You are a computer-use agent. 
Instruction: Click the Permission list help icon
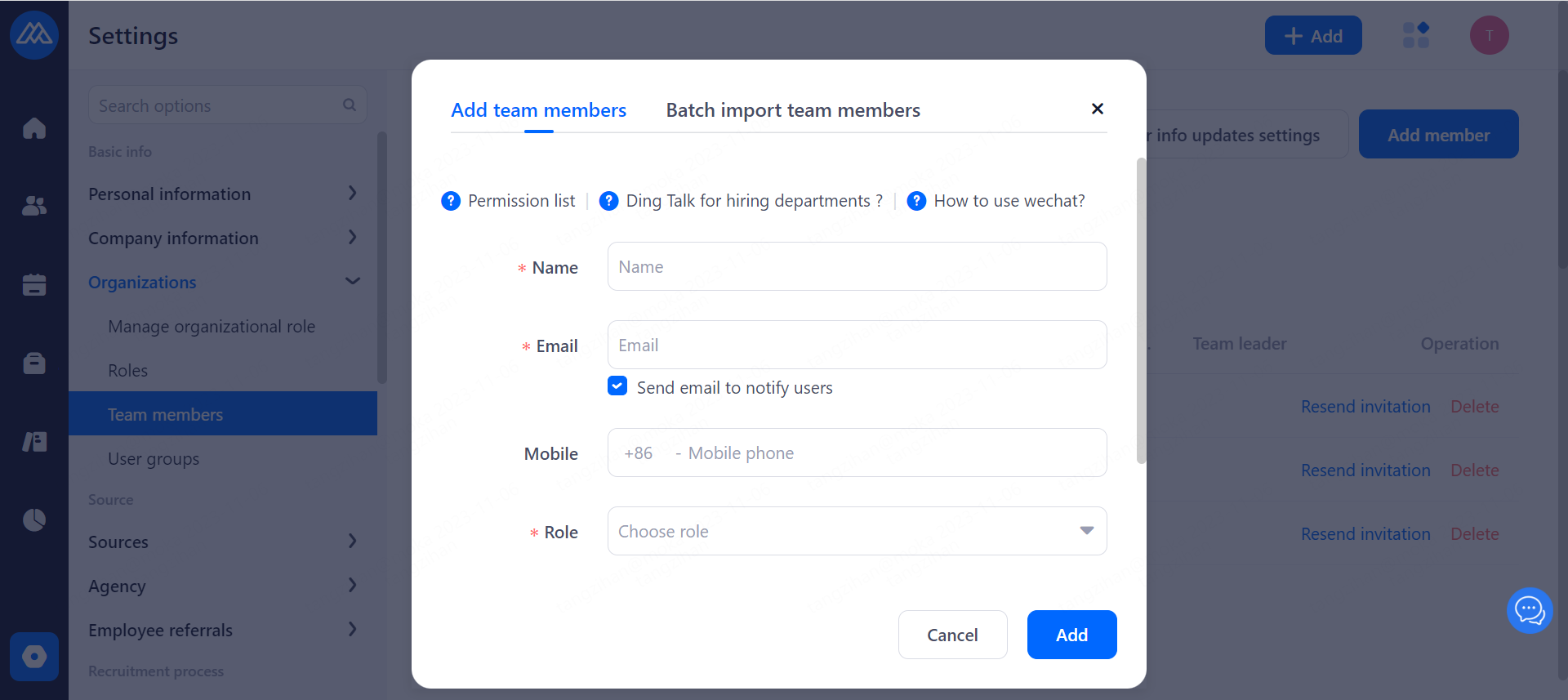(x=451, y=201)
